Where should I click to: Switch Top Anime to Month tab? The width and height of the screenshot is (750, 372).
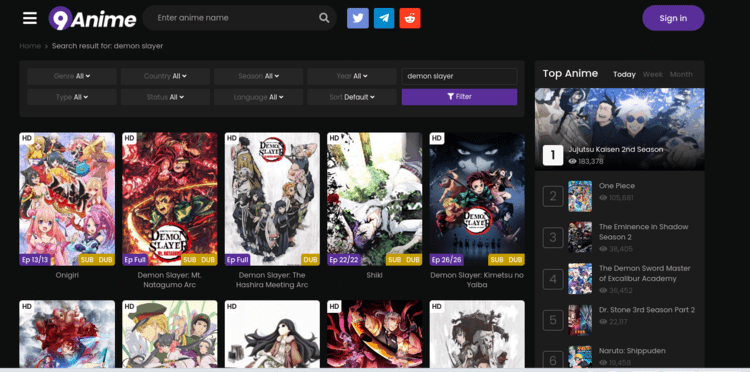tap(681, 74)
